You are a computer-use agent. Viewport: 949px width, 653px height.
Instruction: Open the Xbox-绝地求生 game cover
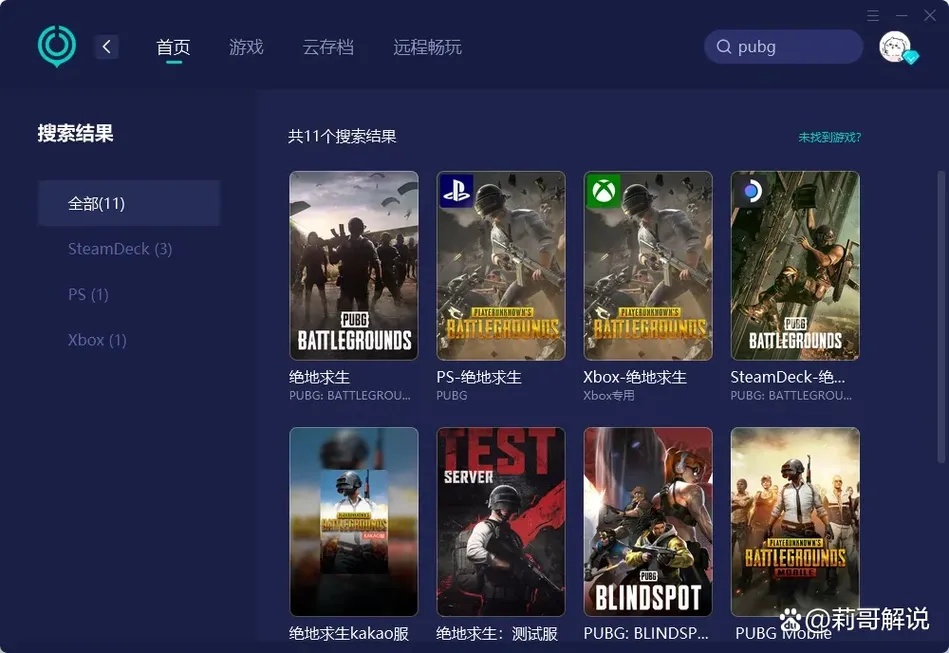click(648, 266)
